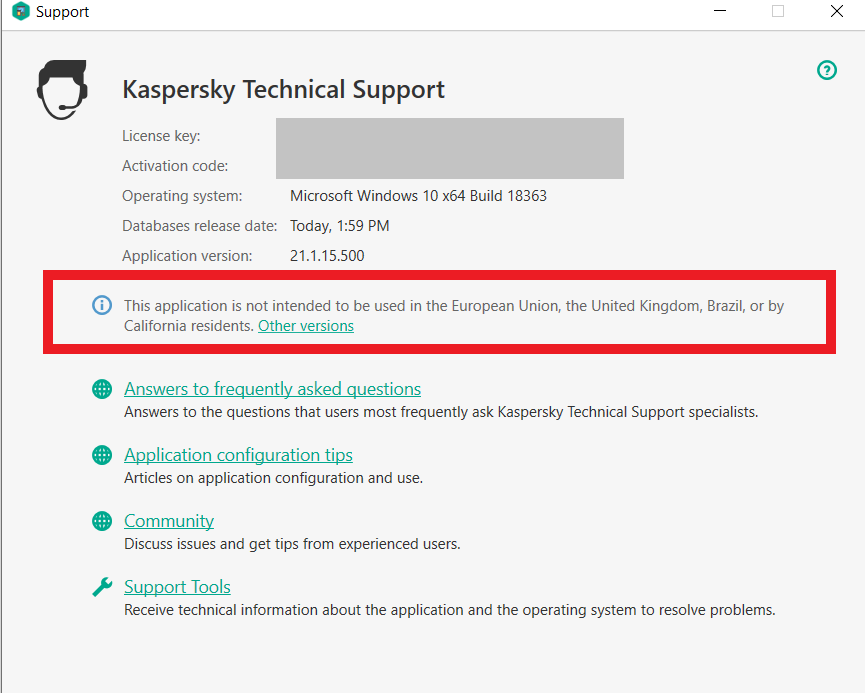Click the headset support agent icon
This screenshot has height=693, width=865.
click(62, 90)
